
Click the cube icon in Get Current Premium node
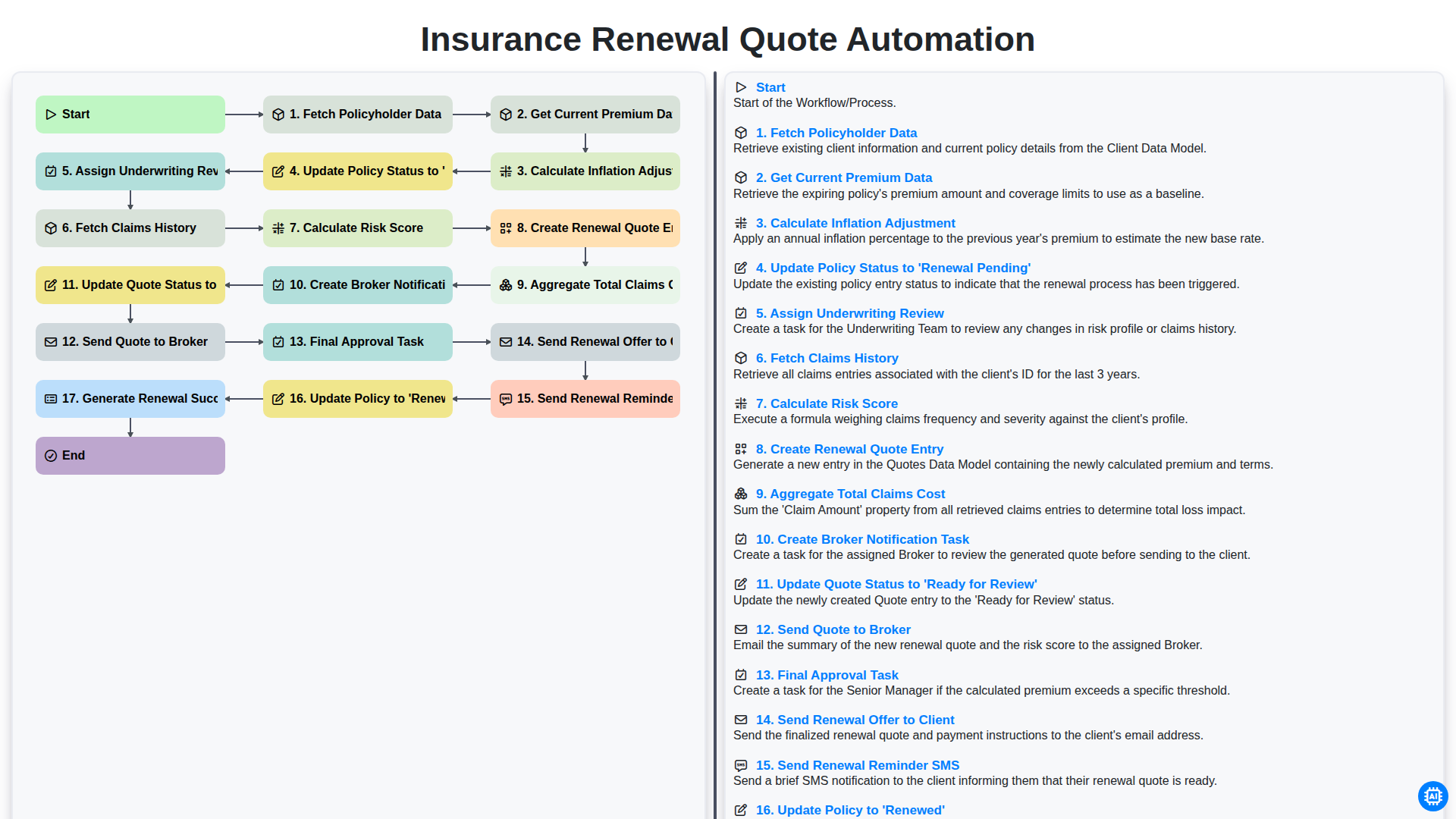pyautogui.click(x=506, y=115)
